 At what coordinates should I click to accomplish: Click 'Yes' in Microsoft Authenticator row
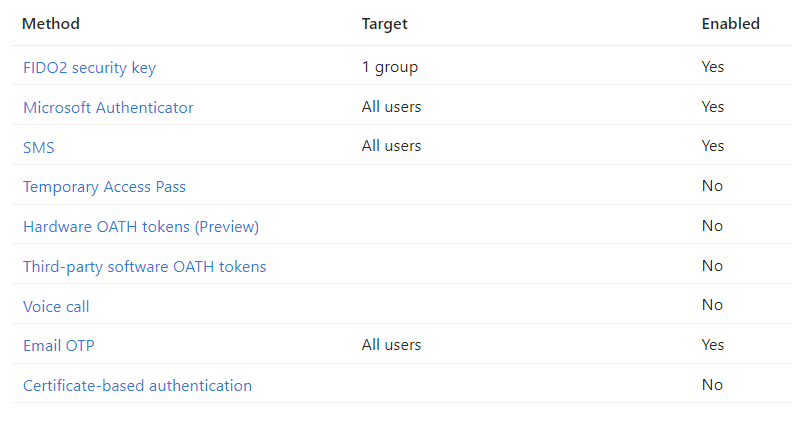tap(713, 107)
